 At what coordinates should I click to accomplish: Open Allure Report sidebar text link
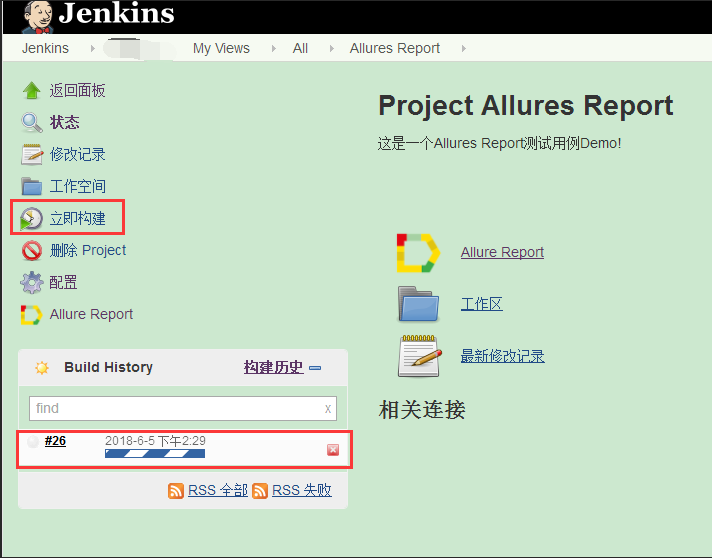click(x=91, y=314)
